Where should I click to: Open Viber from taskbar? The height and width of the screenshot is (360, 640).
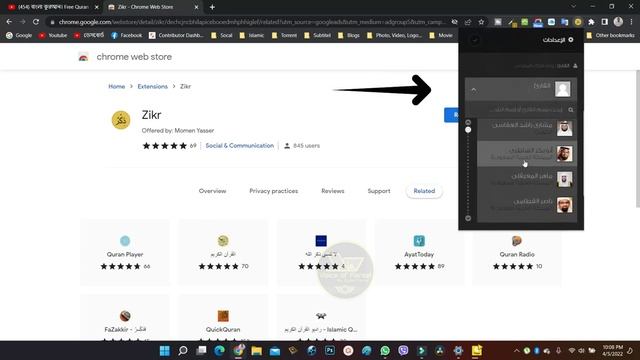[x=403, y=351]
